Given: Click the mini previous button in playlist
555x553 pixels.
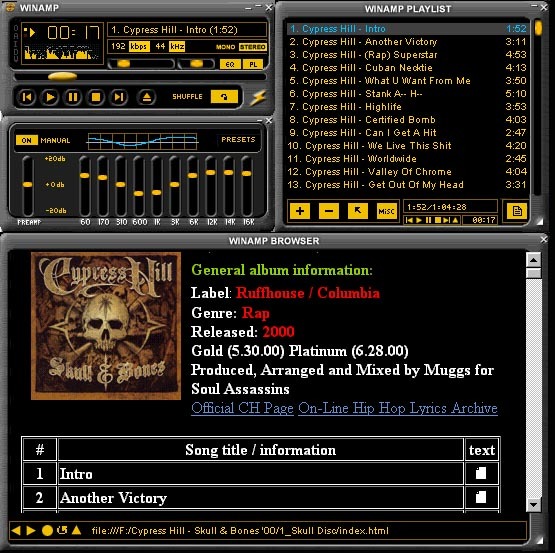Looking at the screenshot, I should pos(409,220).
